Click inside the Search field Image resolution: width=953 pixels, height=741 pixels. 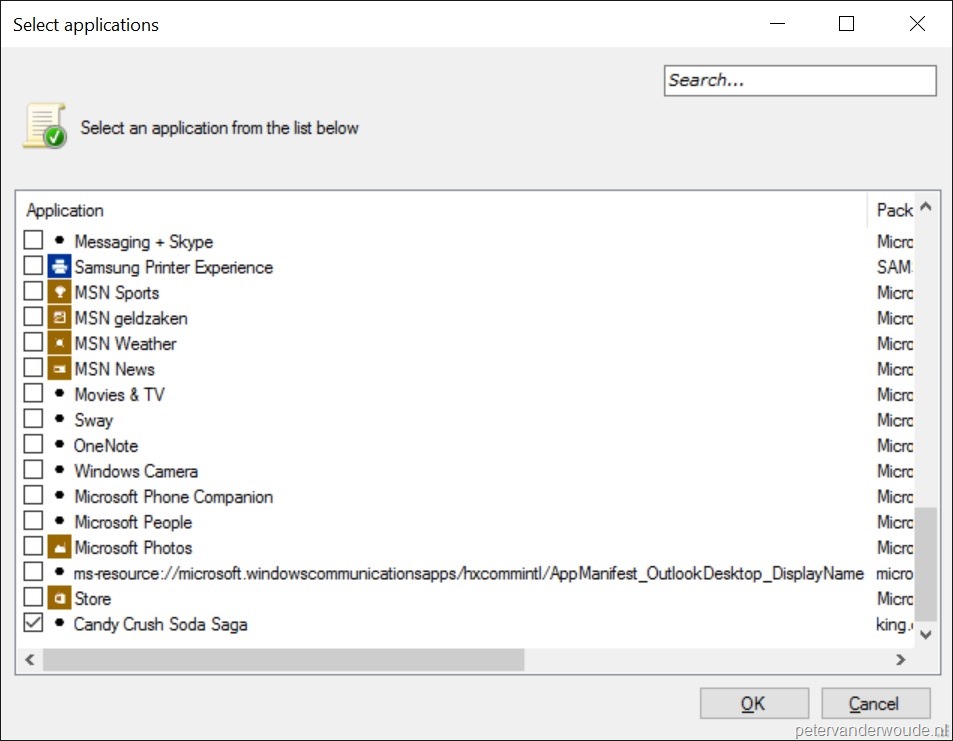tap(798, 80)
